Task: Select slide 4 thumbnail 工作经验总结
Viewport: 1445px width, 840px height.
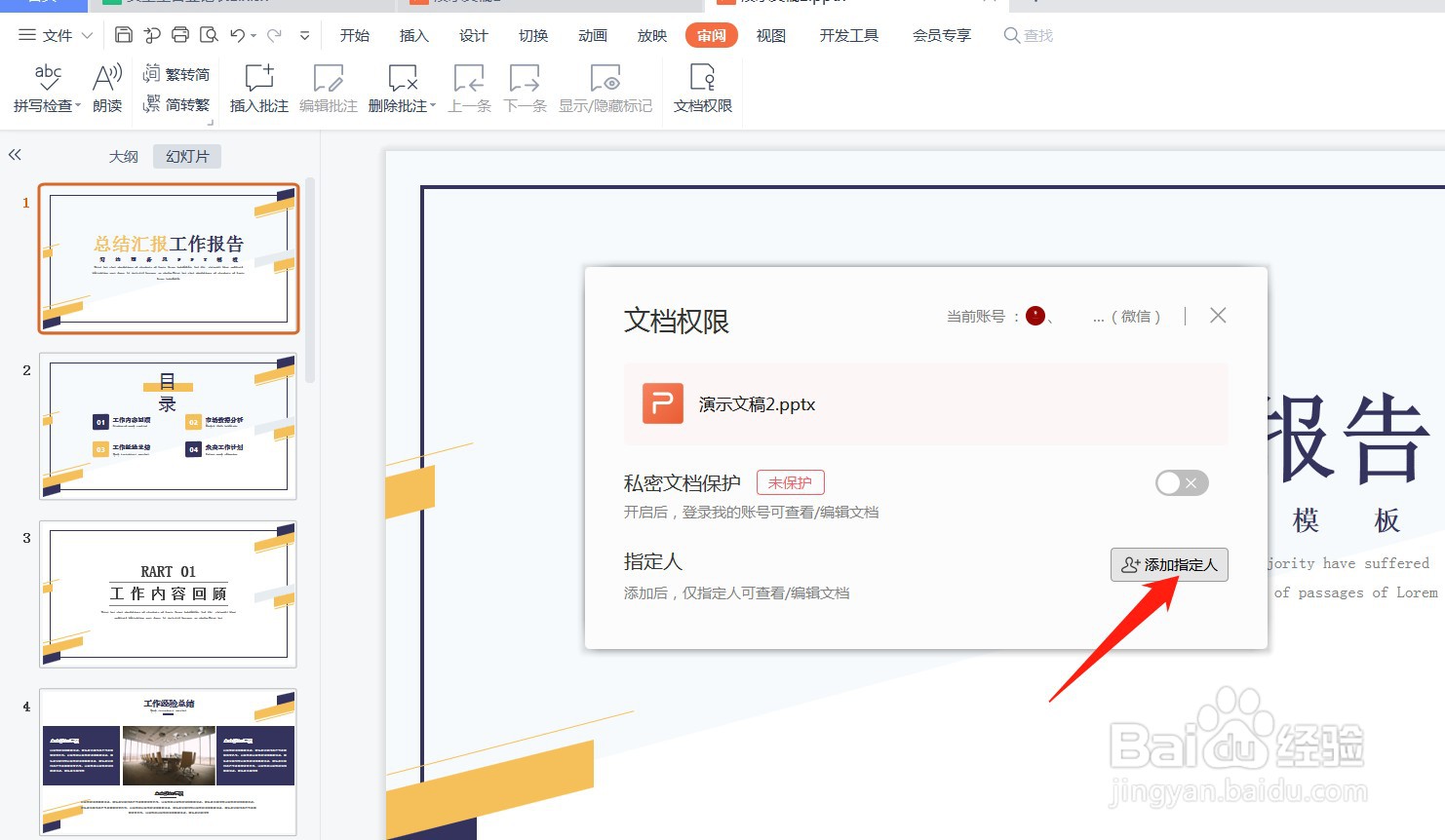Action: [x=169, y=762]
